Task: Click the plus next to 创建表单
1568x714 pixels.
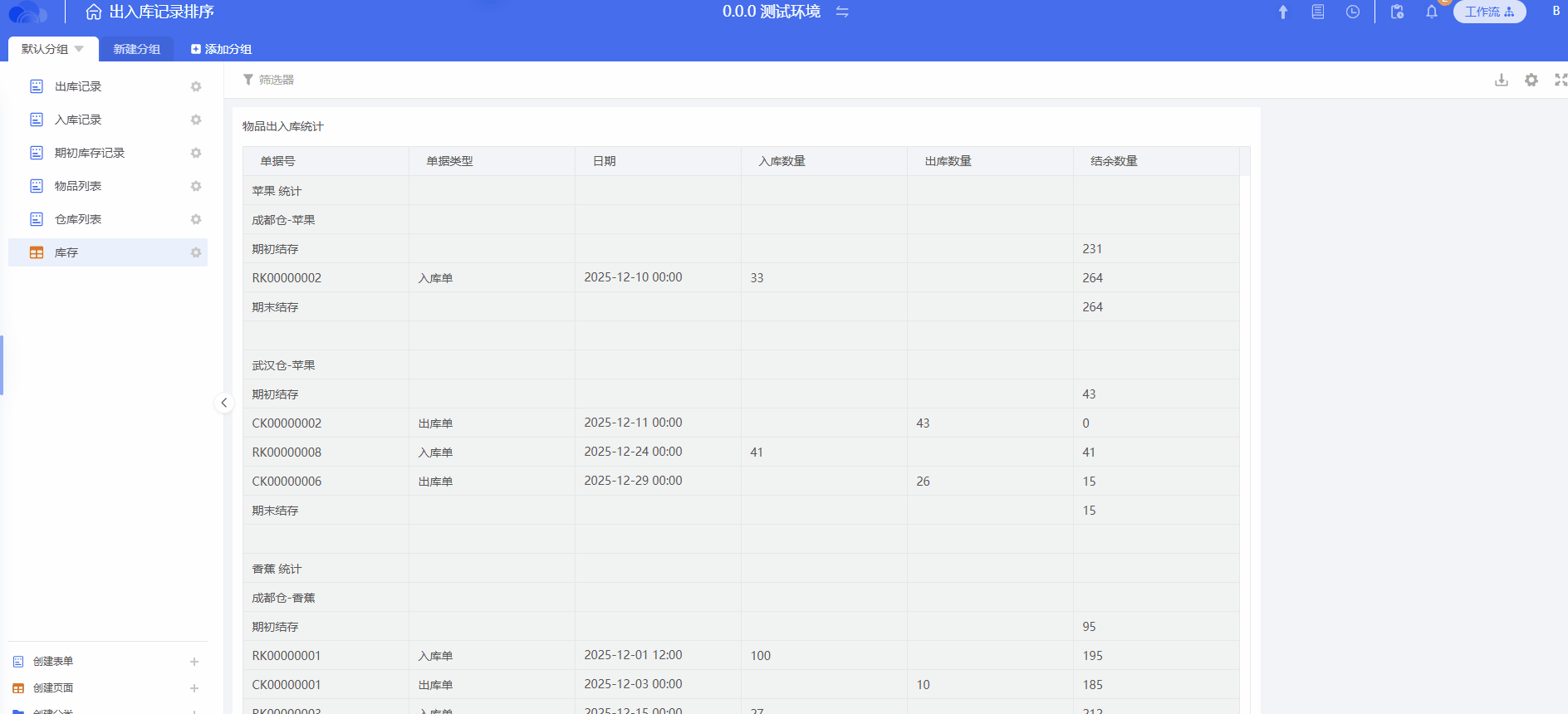Action: click(x=194, y=662)
